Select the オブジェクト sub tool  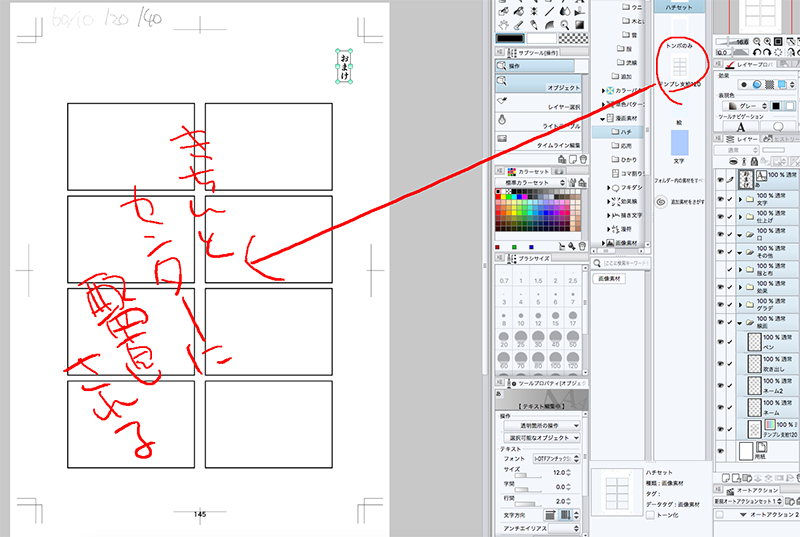[538, 84]
